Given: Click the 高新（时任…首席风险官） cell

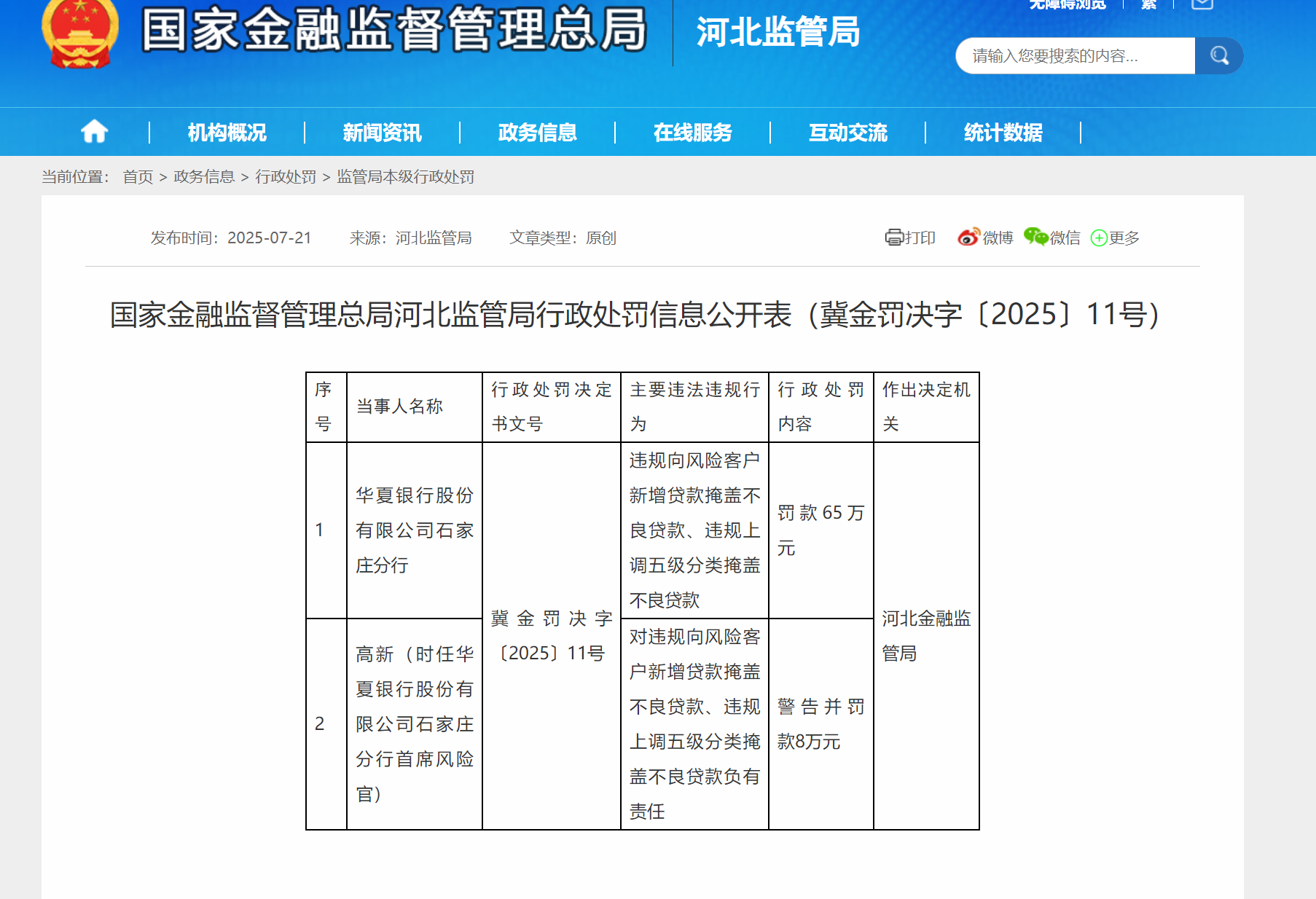Looking at the screenshot, I should coord(414,724).
